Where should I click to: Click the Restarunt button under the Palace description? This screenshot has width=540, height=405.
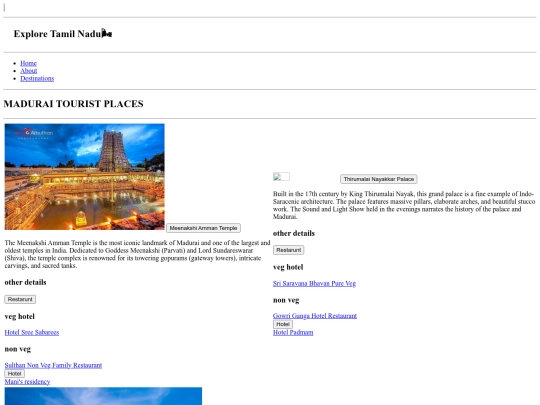pyautogui.click(x=288, y=250)
